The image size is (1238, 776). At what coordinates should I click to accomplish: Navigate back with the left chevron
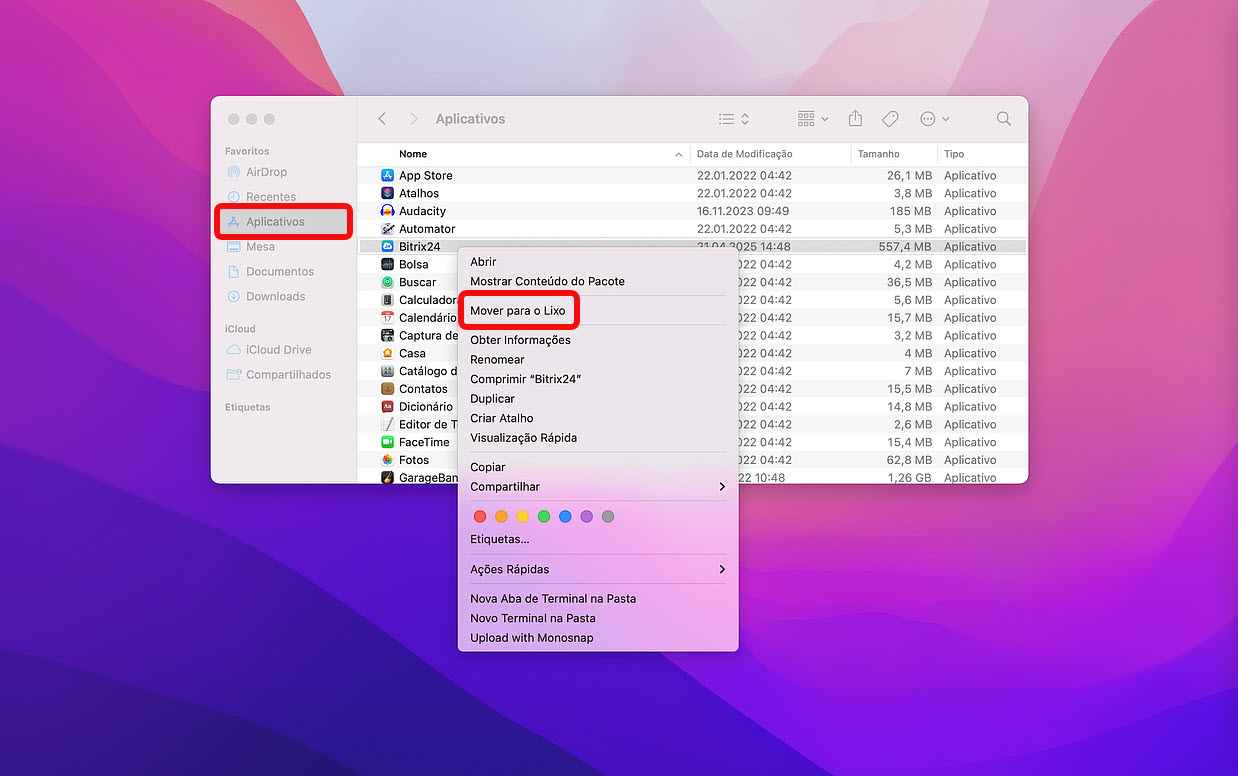click(382, 119)
